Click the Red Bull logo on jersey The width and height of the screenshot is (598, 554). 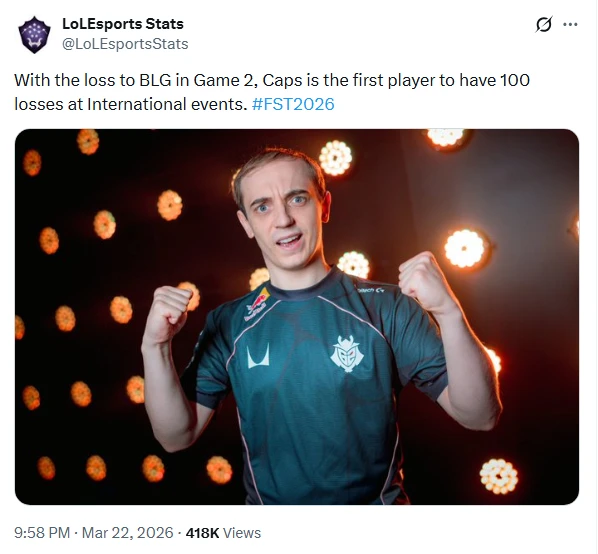pos(257,305)
